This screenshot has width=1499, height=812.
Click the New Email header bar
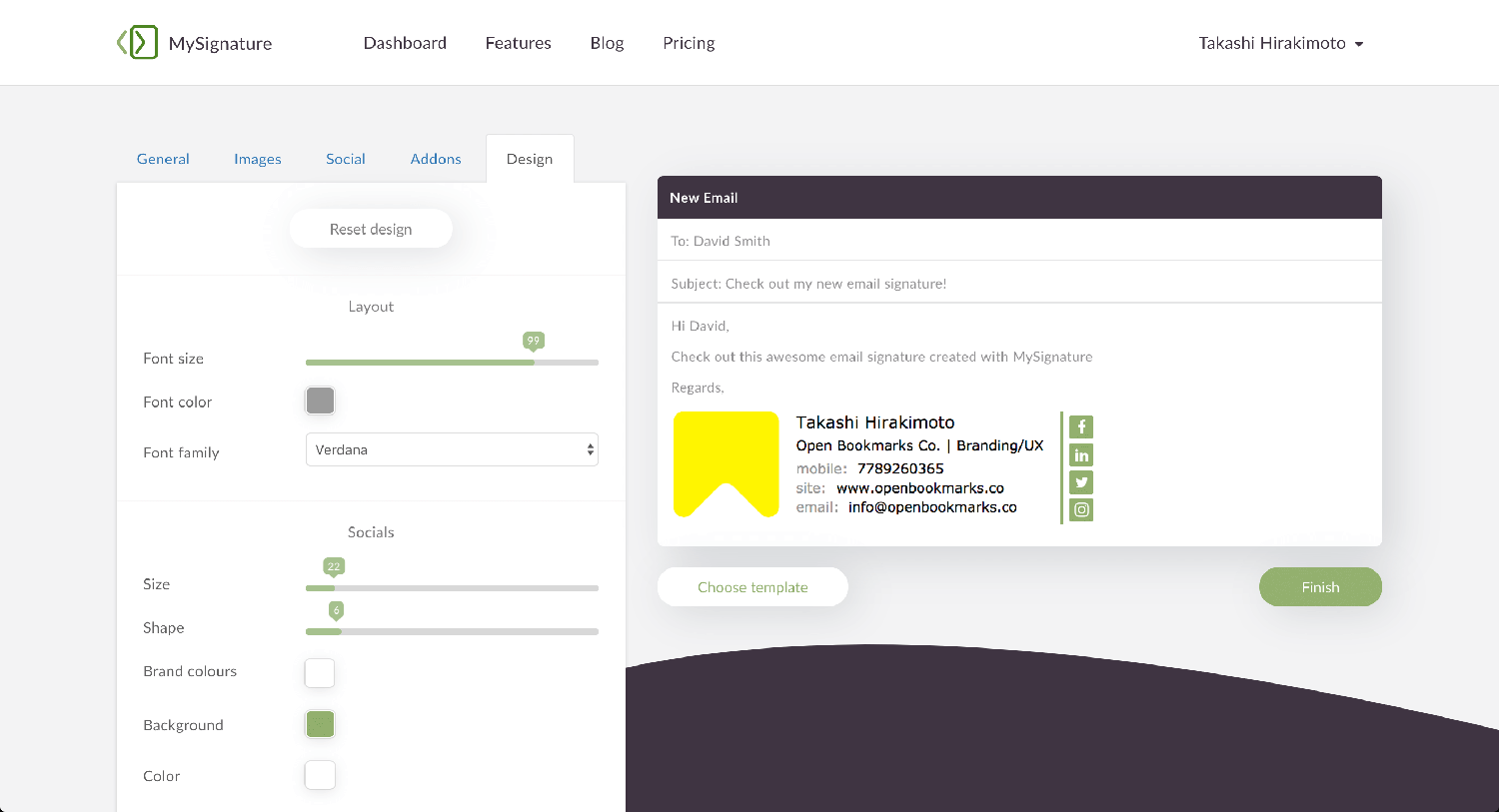click(1019, 198)
